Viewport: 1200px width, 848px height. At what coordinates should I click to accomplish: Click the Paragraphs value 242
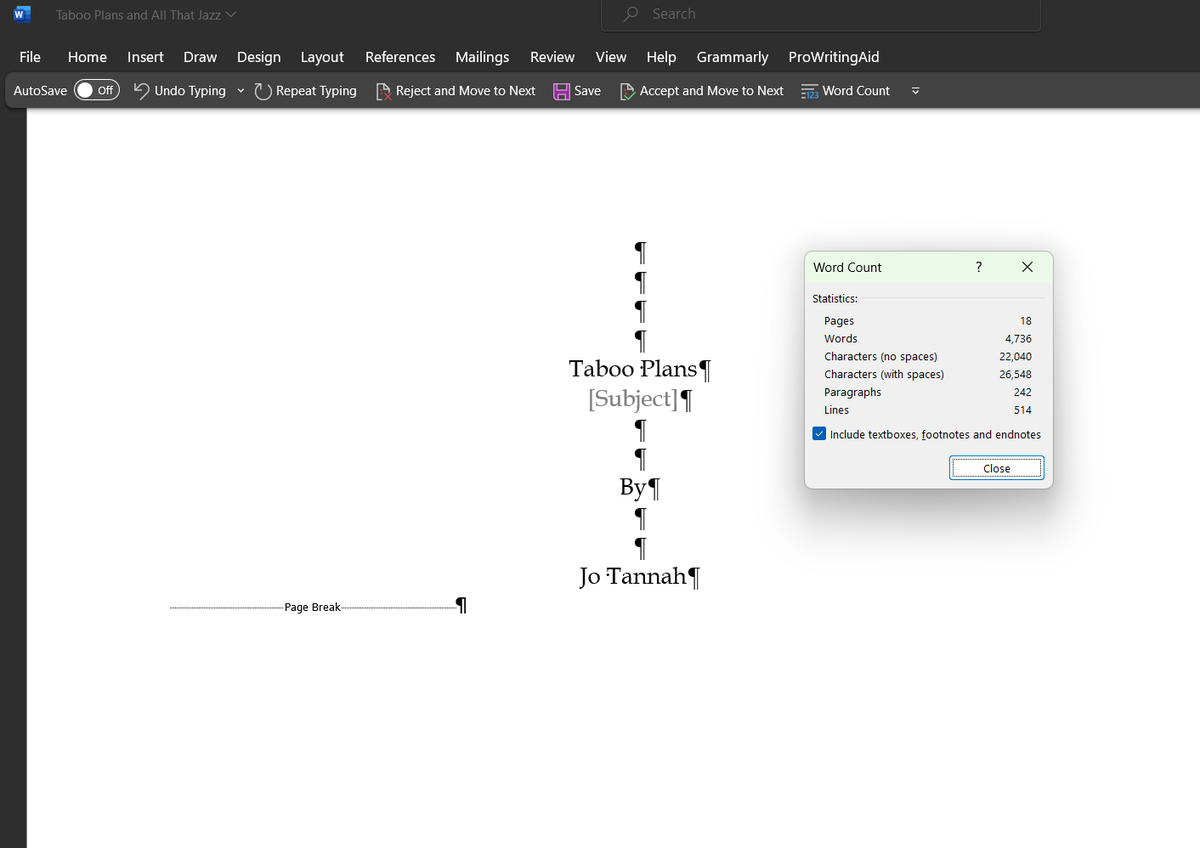[1022, 392]
